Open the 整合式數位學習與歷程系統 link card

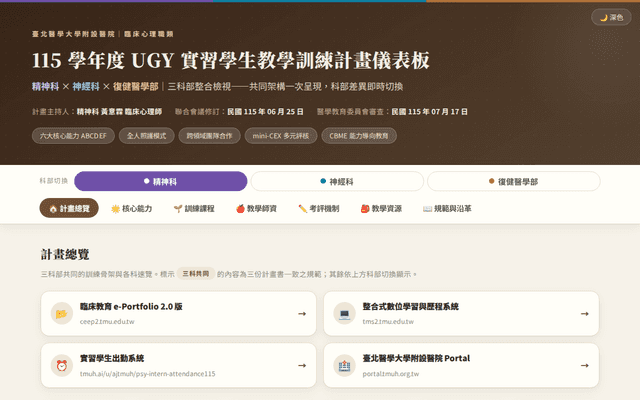461,313
